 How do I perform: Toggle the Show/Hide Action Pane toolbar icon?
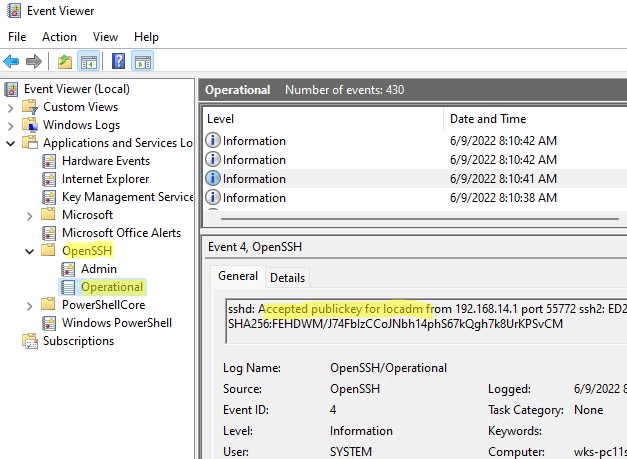142,61
